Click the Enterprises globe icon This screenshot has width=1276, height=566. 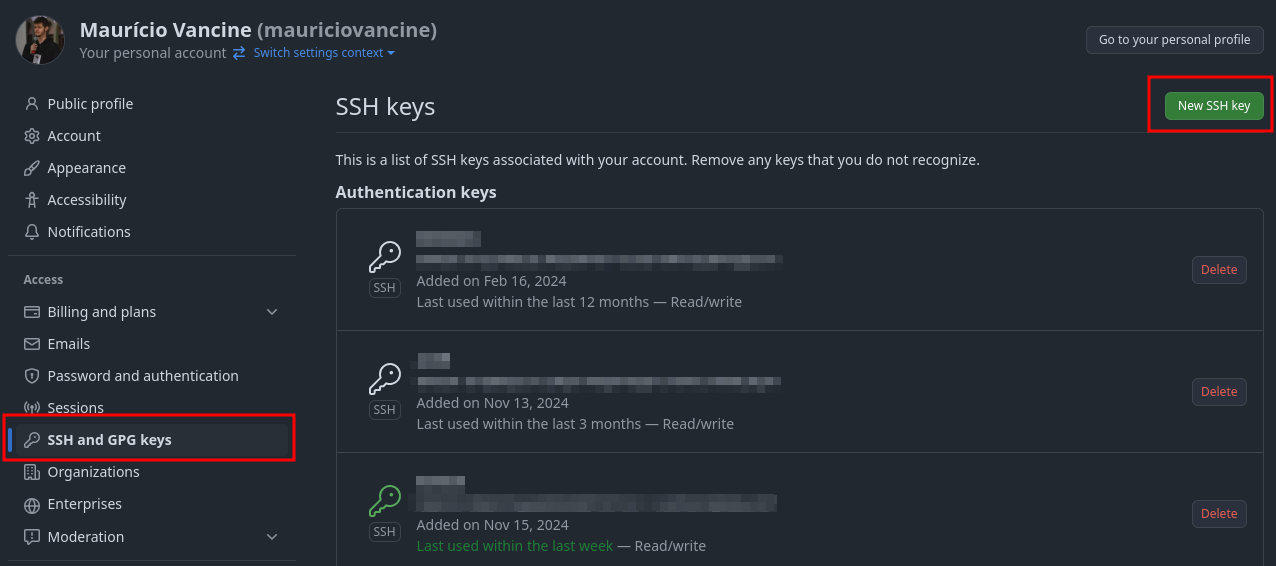click(x=32, y=504)
